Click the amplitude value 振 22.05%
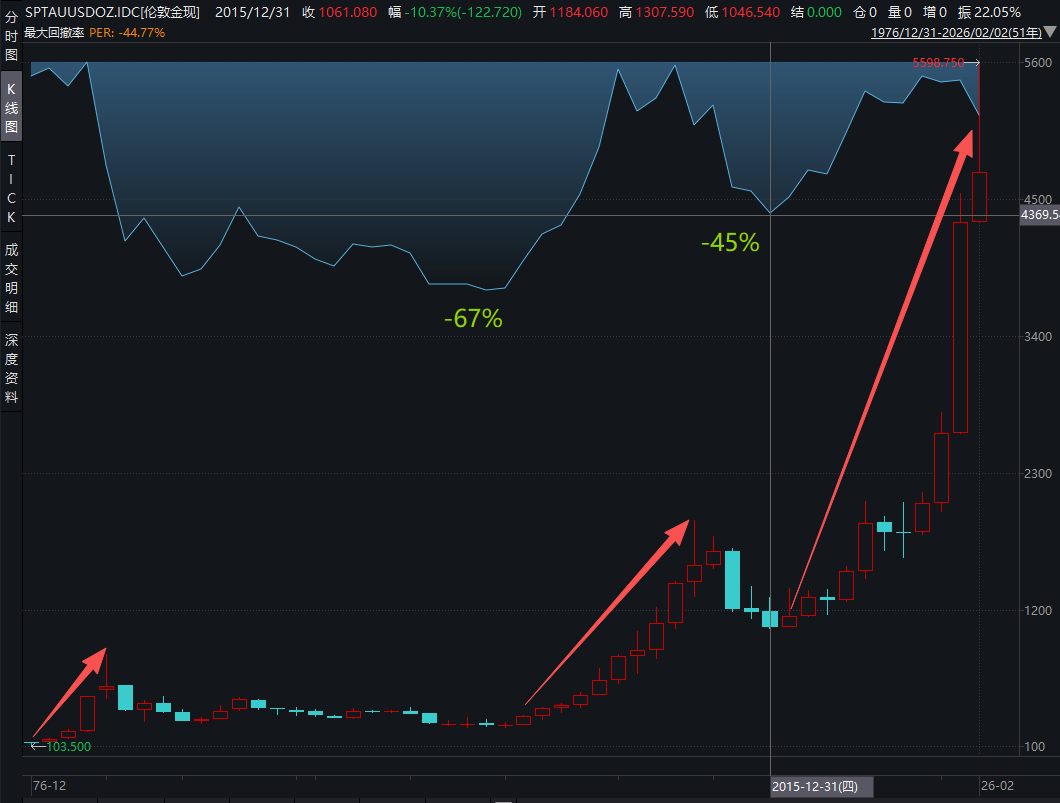 coord(989,12)
